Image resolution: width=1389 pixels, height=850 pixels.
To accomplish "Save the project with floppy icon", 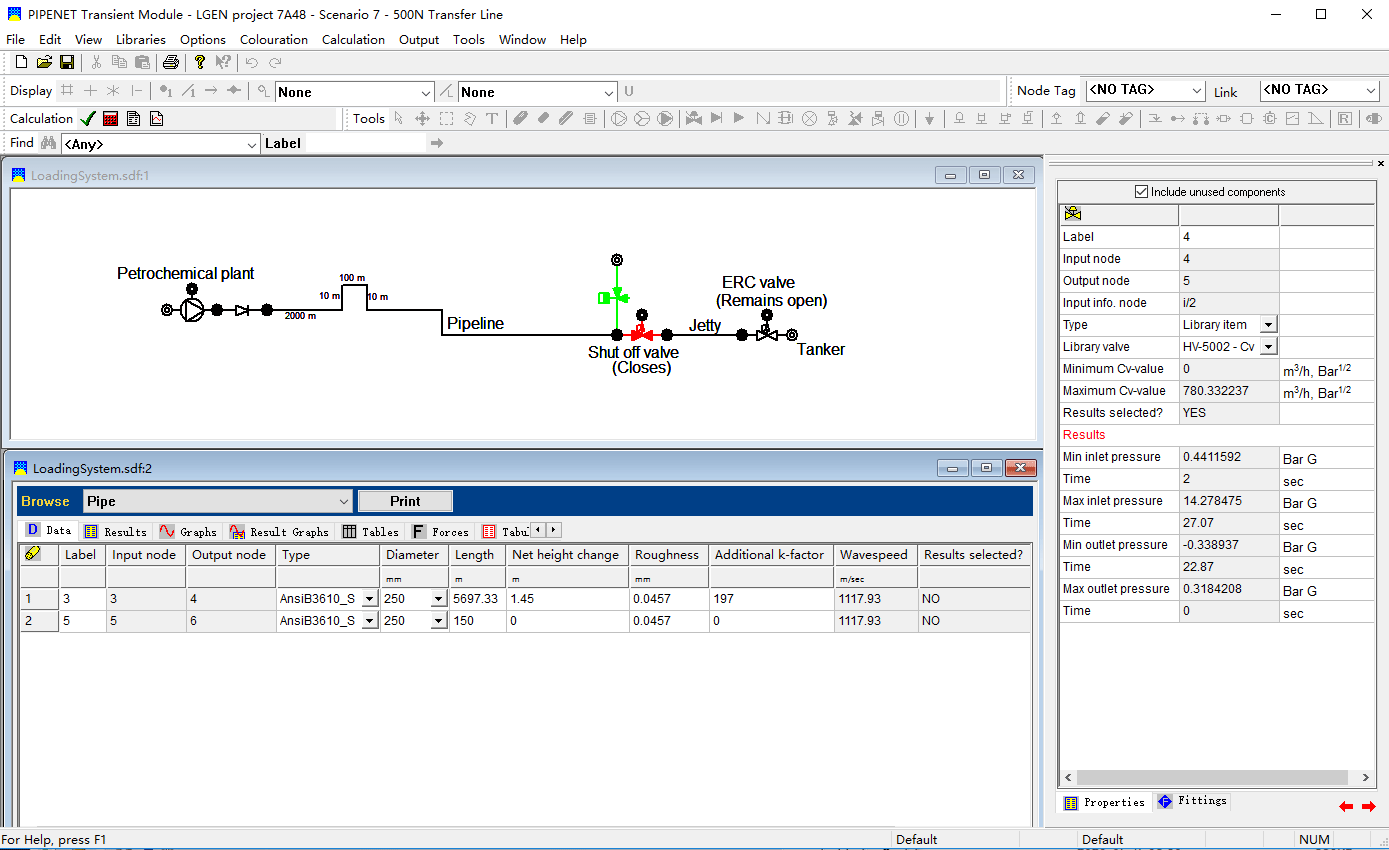I will click(67, 62).
